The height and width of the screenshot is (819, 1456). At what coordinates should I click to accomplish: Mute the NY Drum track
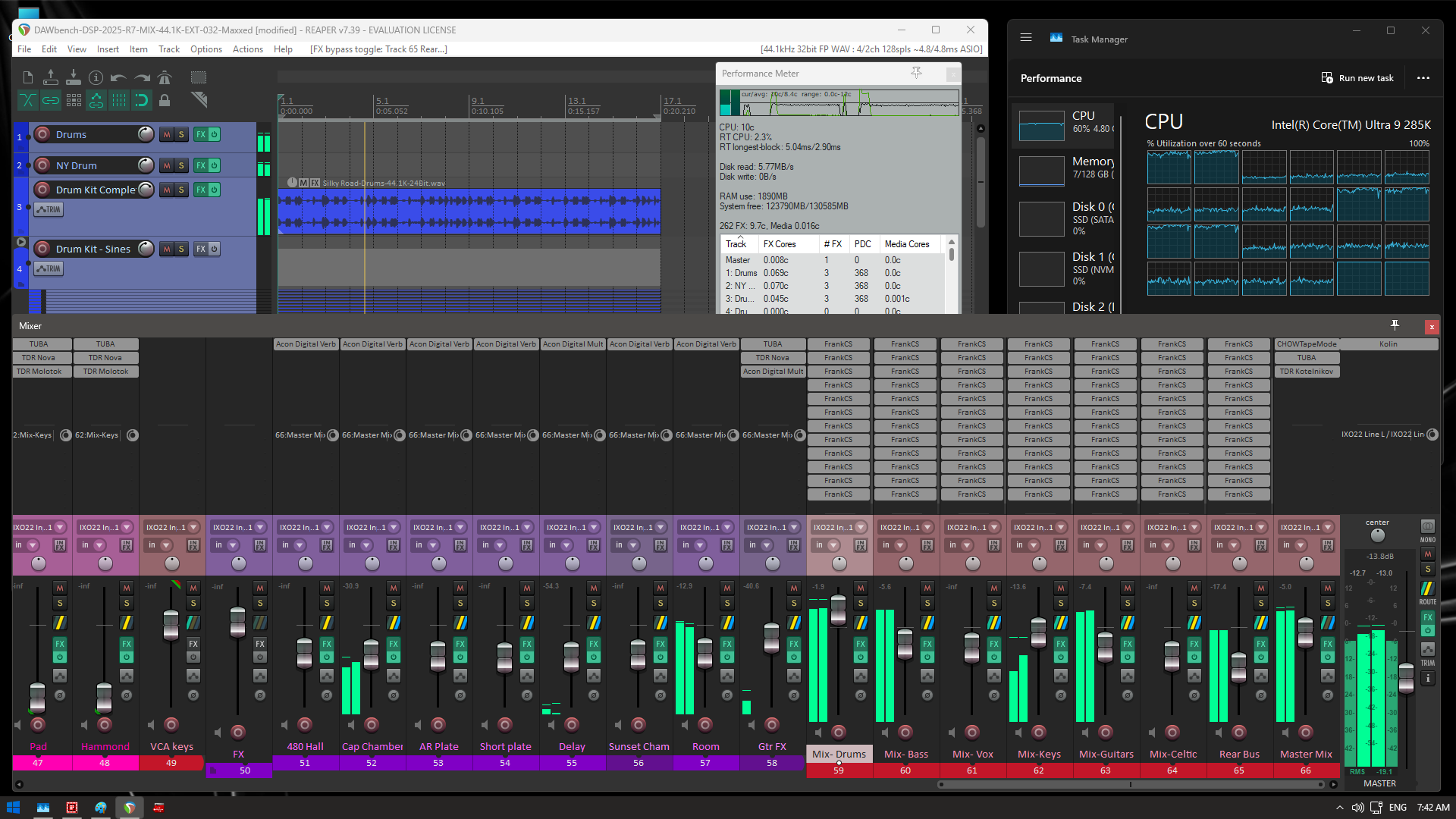167,165
